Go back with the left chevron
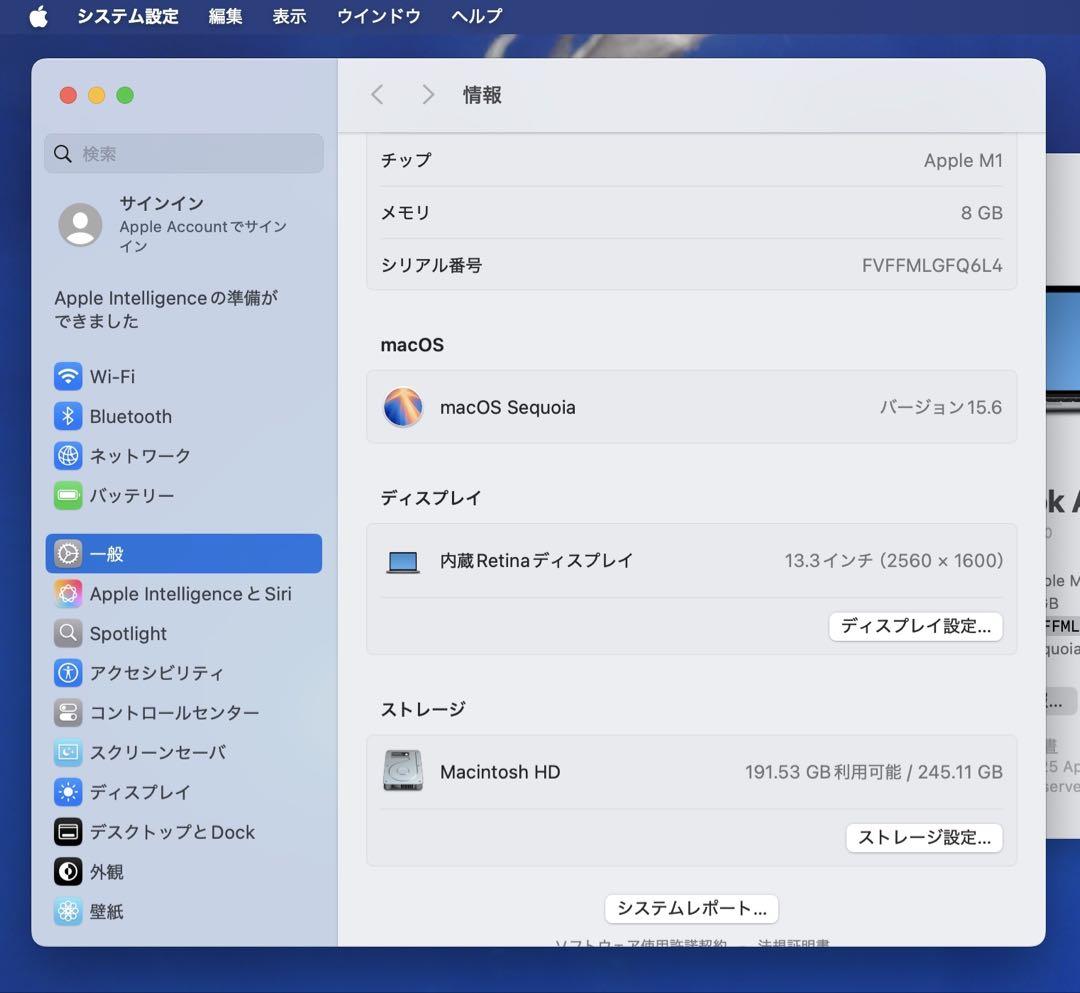This screenshot has width=1080, height=993. click(x=377, y=95)
